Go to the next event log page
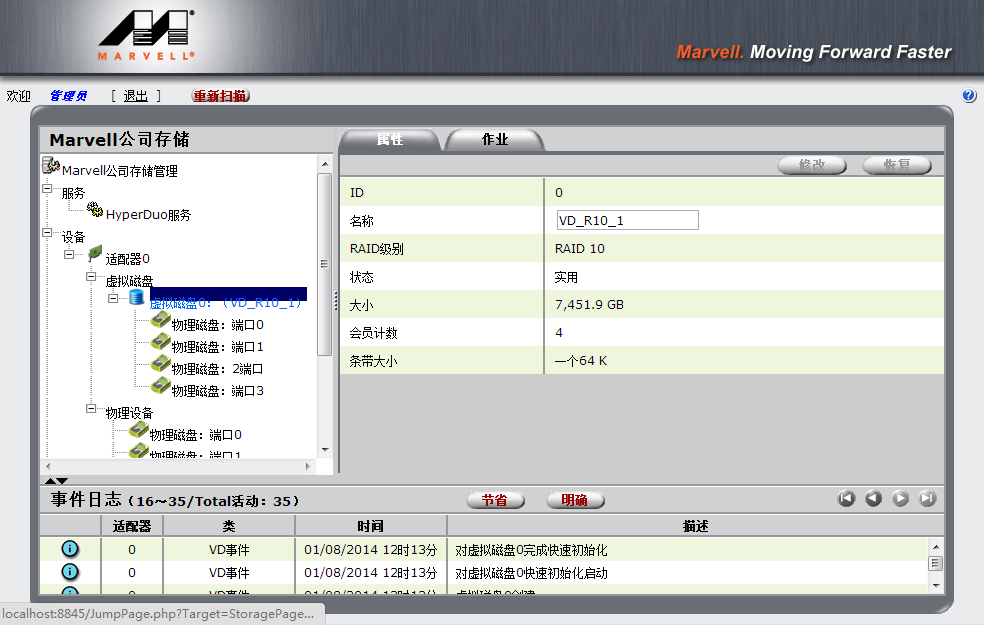 (901, 498)
